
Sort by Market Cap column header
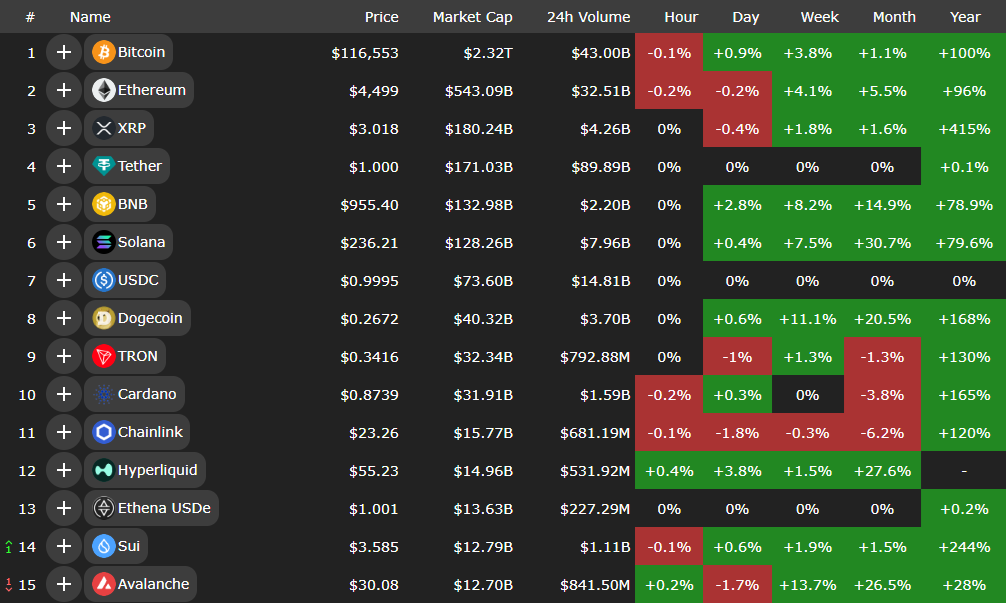coord(472,17)
